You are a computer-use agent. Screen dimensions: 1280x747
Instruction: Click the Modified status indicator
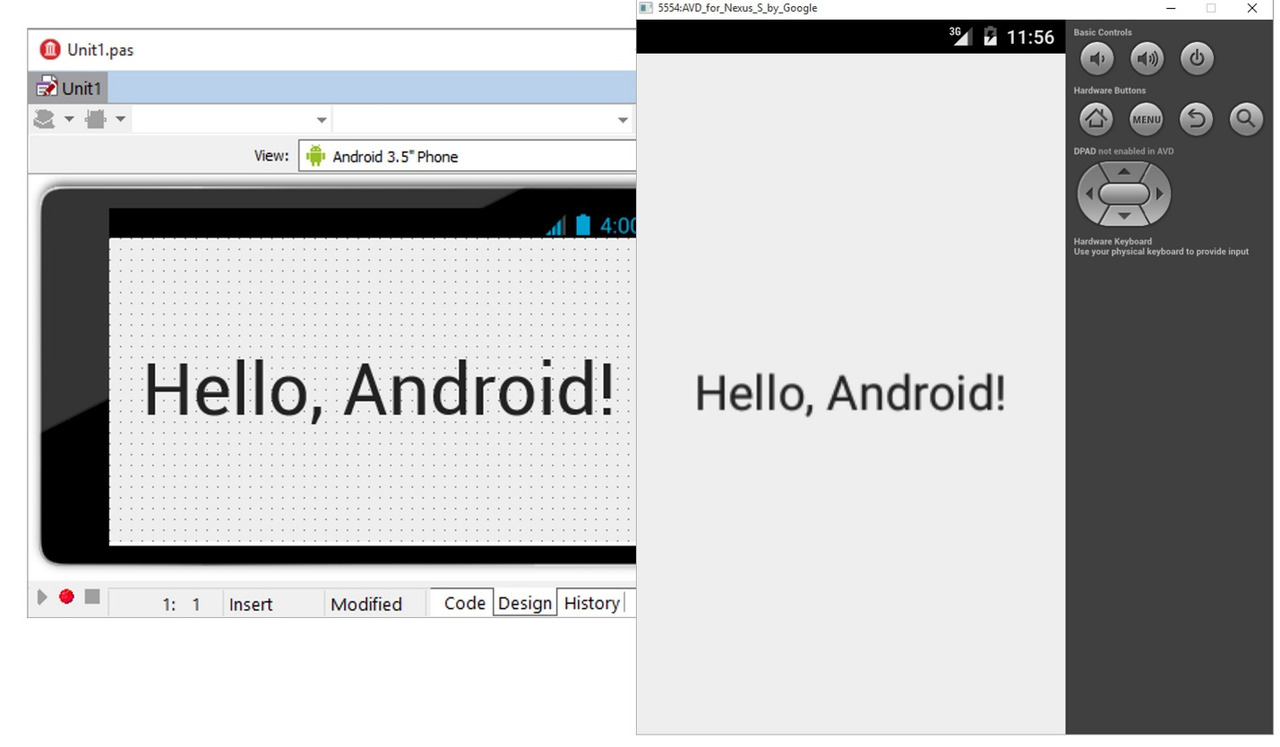(366, 604)
